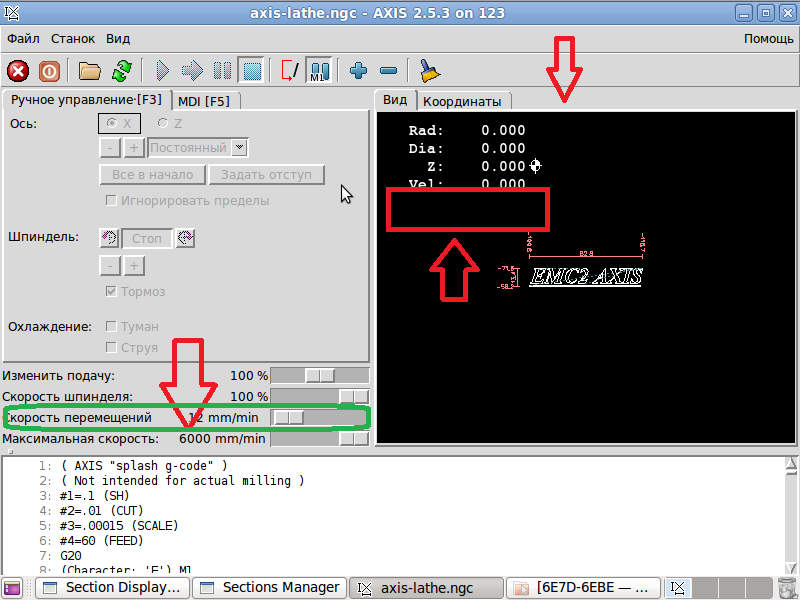Click G-code listing vertical scrollbar

(x=791, y=515)
